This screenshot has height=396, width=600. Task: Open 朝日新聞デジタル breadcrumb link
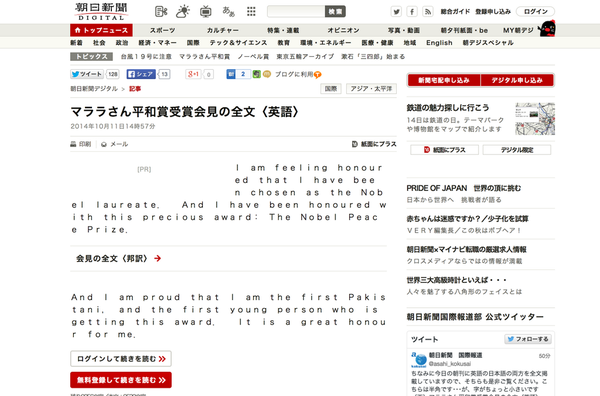[x=94, y=89]
